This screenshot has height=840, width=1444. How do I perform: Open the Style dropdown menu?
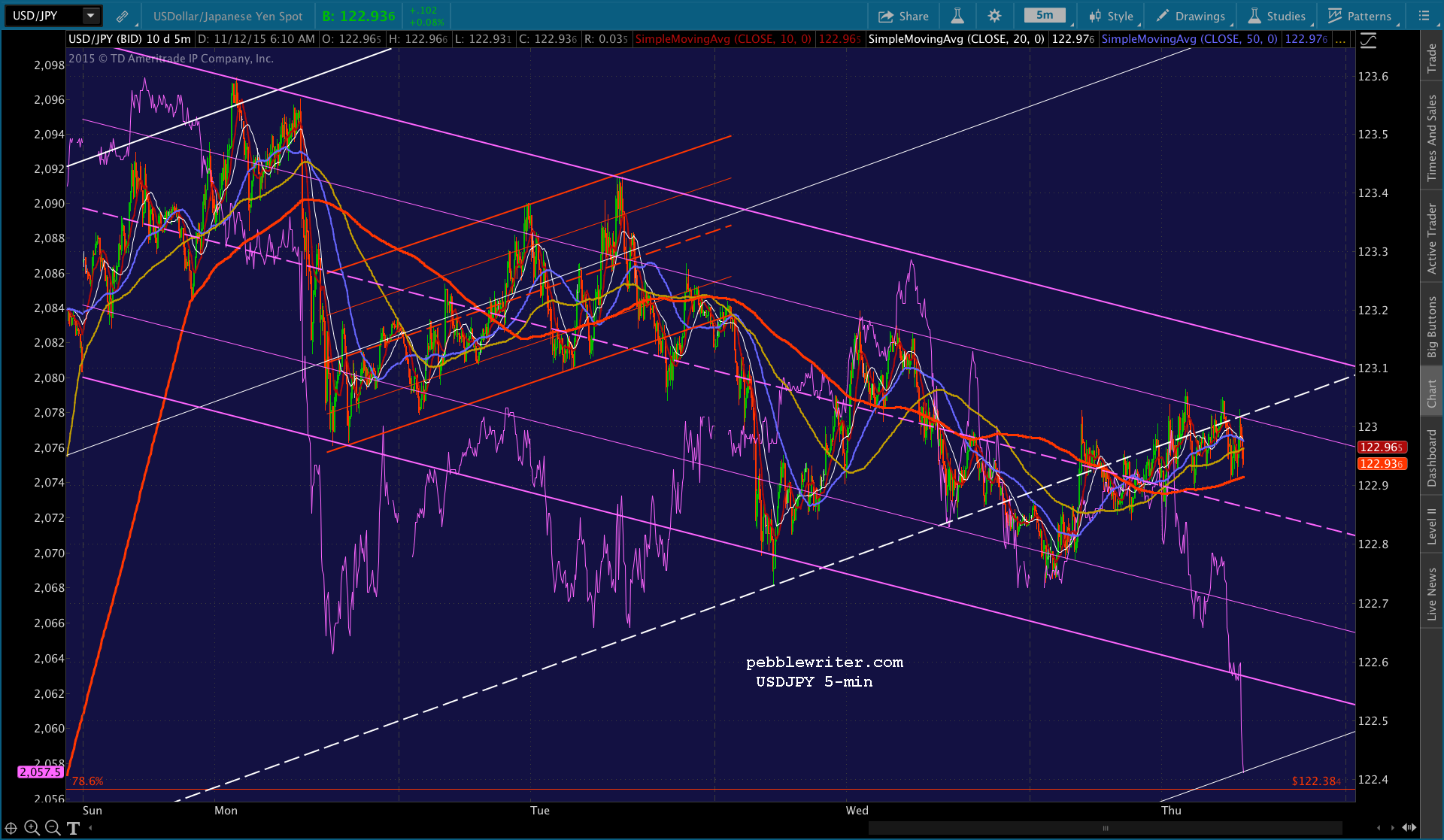[x=1111, y=16]
